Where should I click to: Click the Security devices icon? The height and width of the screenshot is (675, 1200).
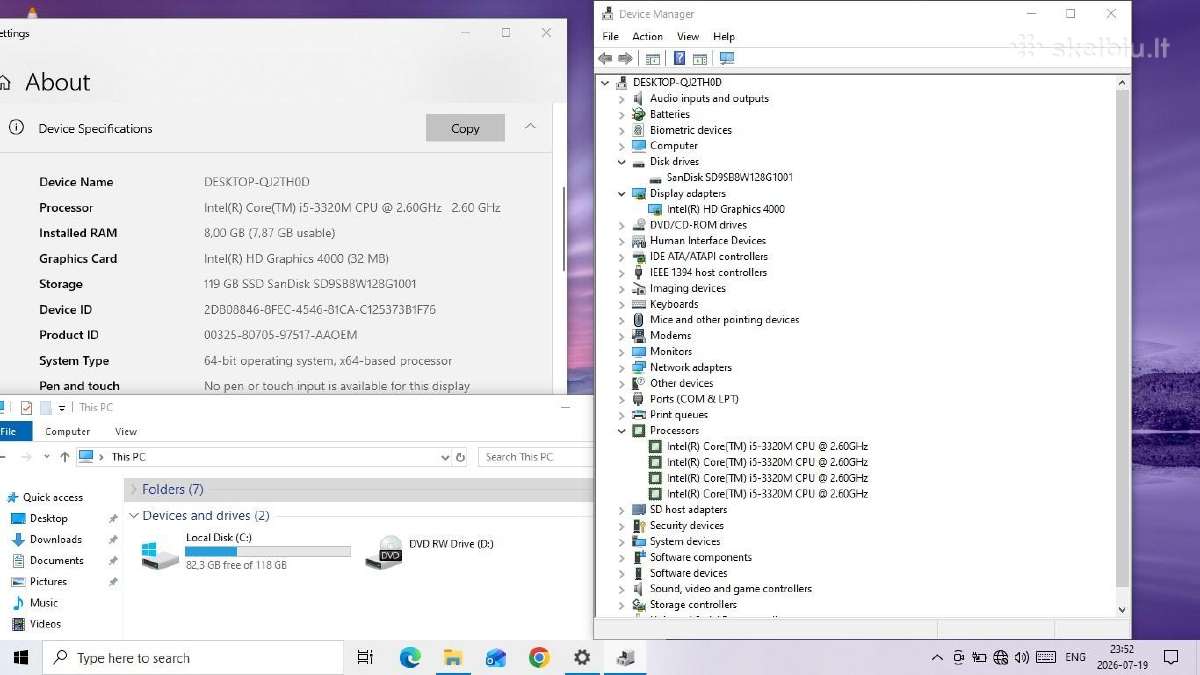[x=638, y=525]
